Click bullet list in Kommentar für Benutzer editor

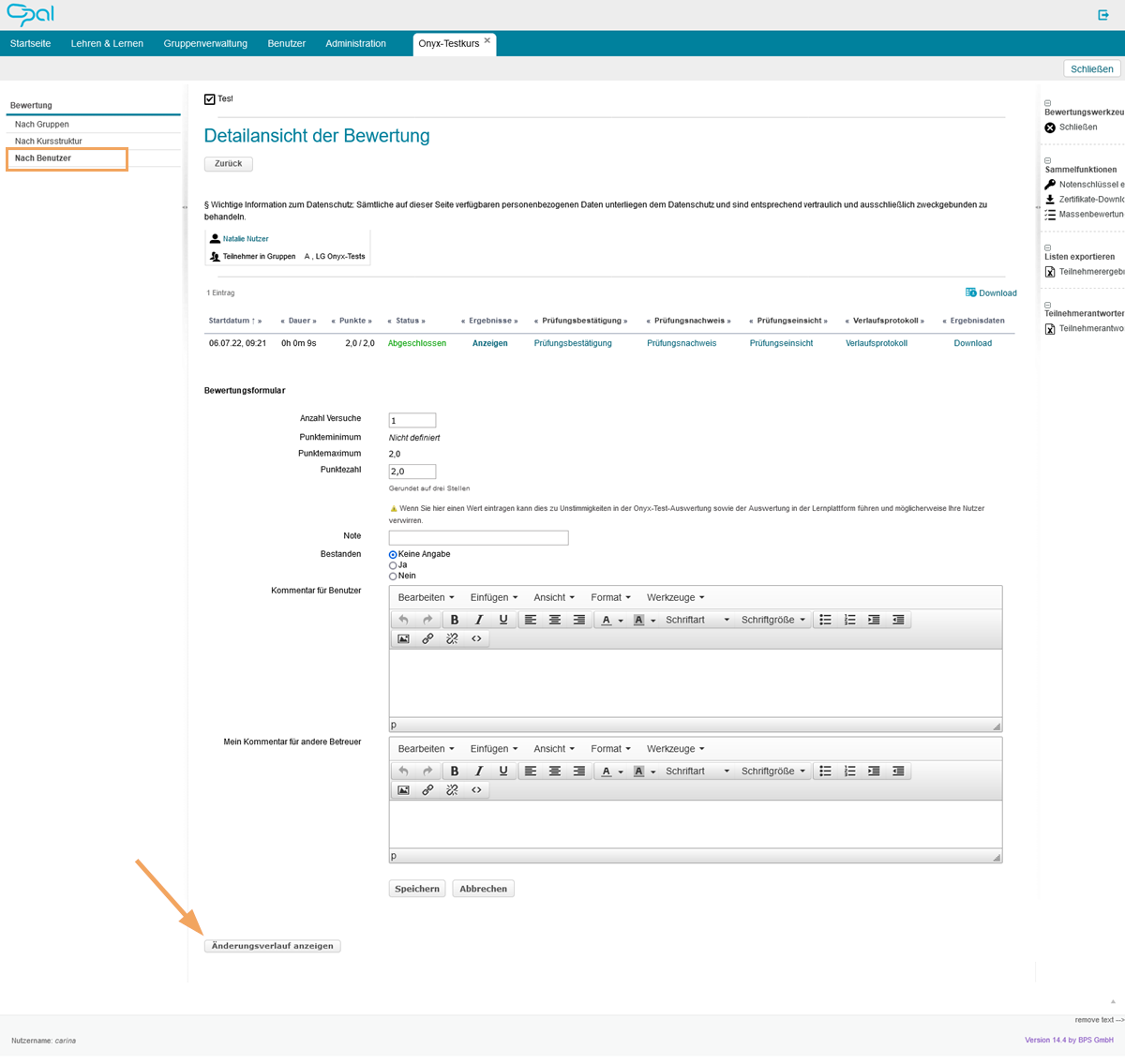tap(825, 620)
